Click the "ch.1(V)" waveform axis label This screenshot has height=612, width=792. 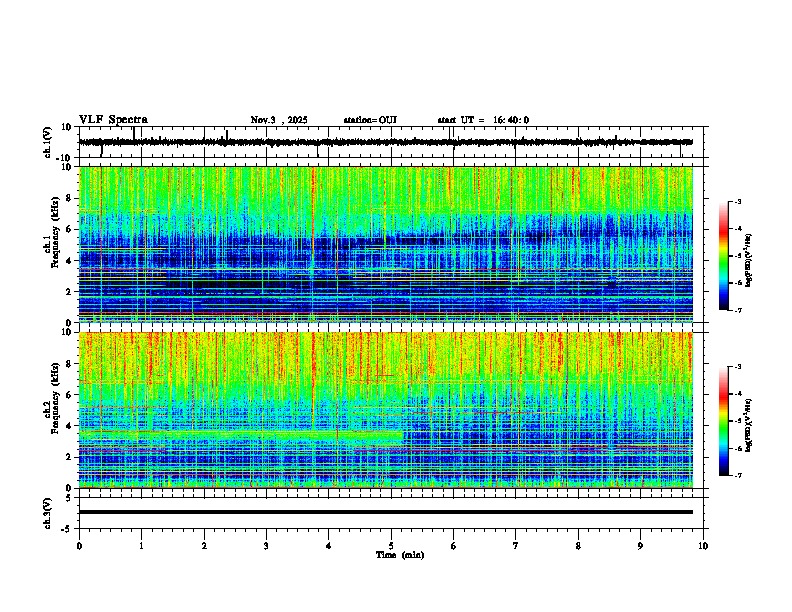[x=47, y=142]
